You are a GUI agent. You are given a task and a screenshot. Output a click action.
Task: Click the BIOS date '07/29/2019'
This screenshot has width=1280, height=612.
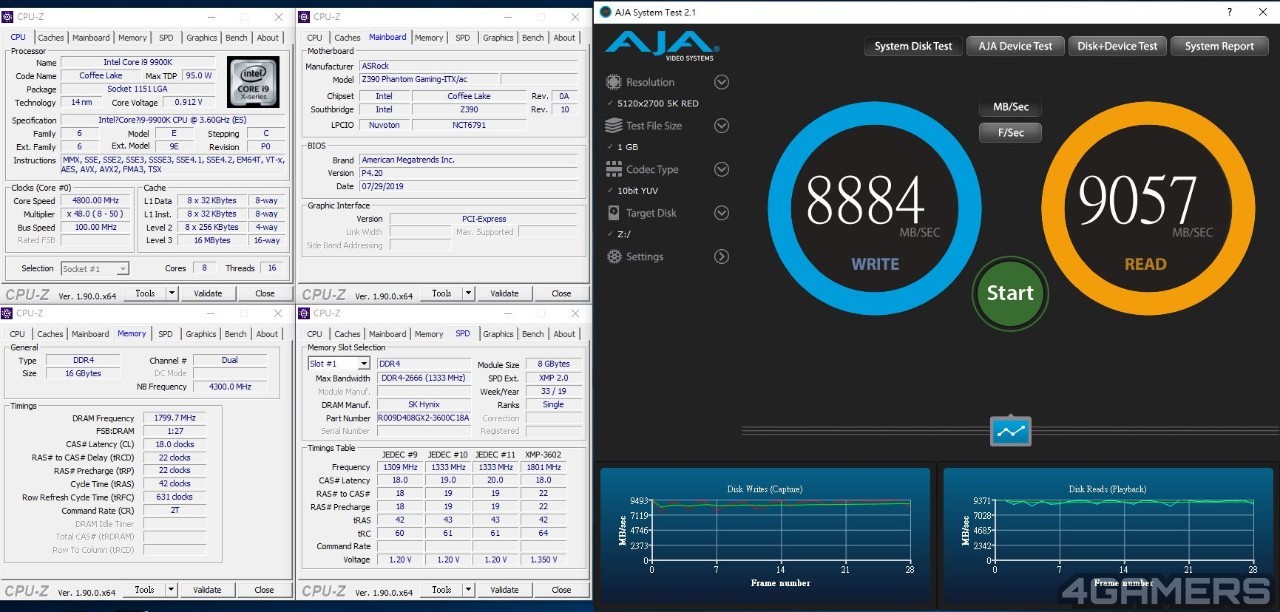pyautogui.click(x=467, y=186)
